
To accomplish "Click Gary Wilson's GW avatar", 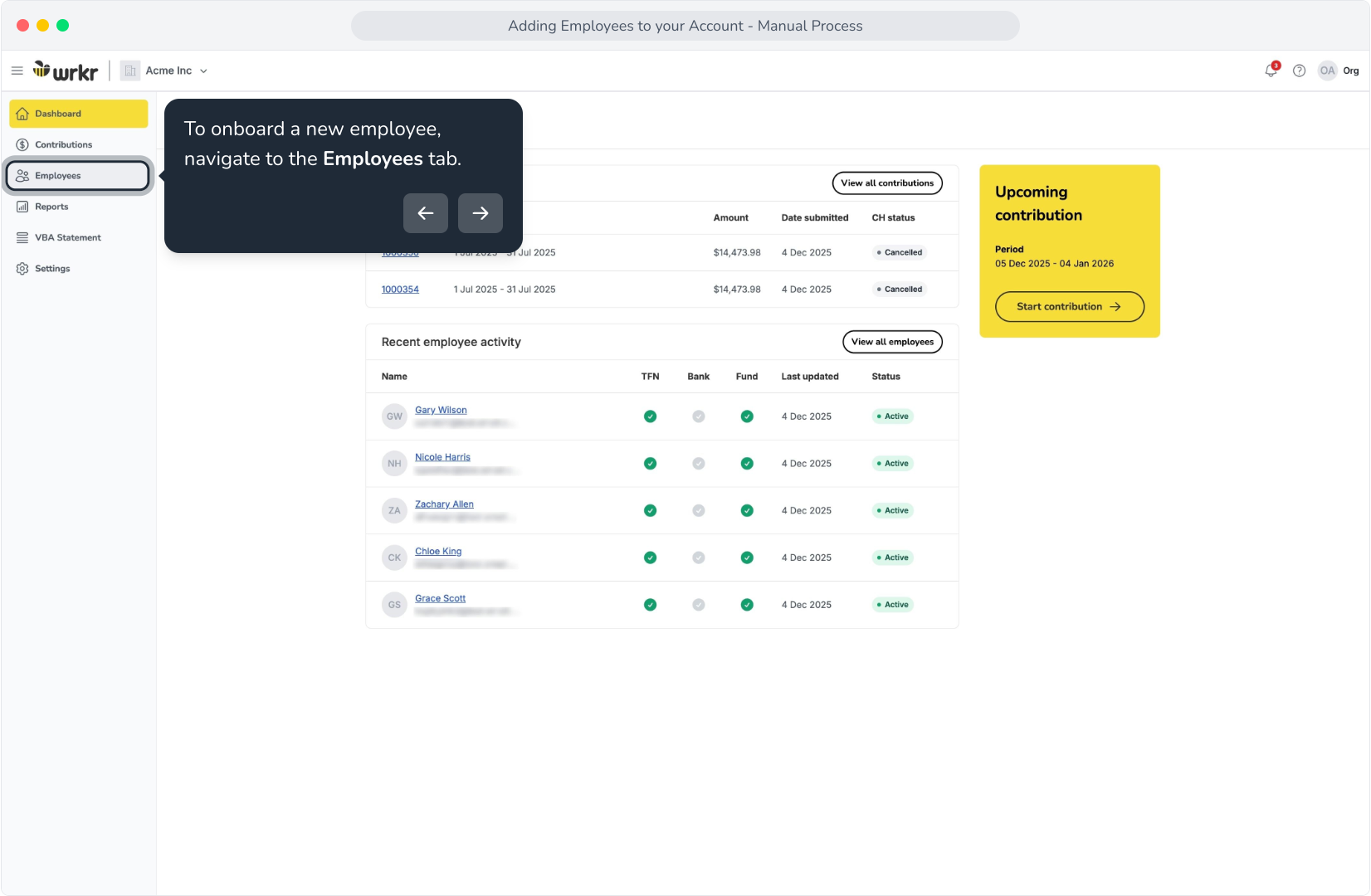I will pyautogui.click(x=394, y=416).
